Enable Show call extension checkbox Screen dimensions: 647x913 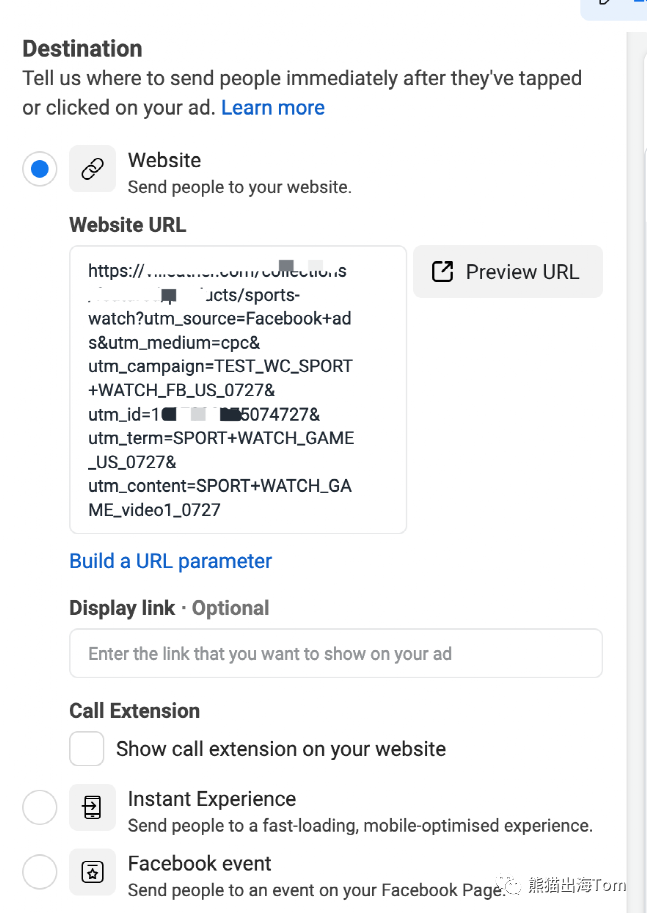(x=87, y=749)
